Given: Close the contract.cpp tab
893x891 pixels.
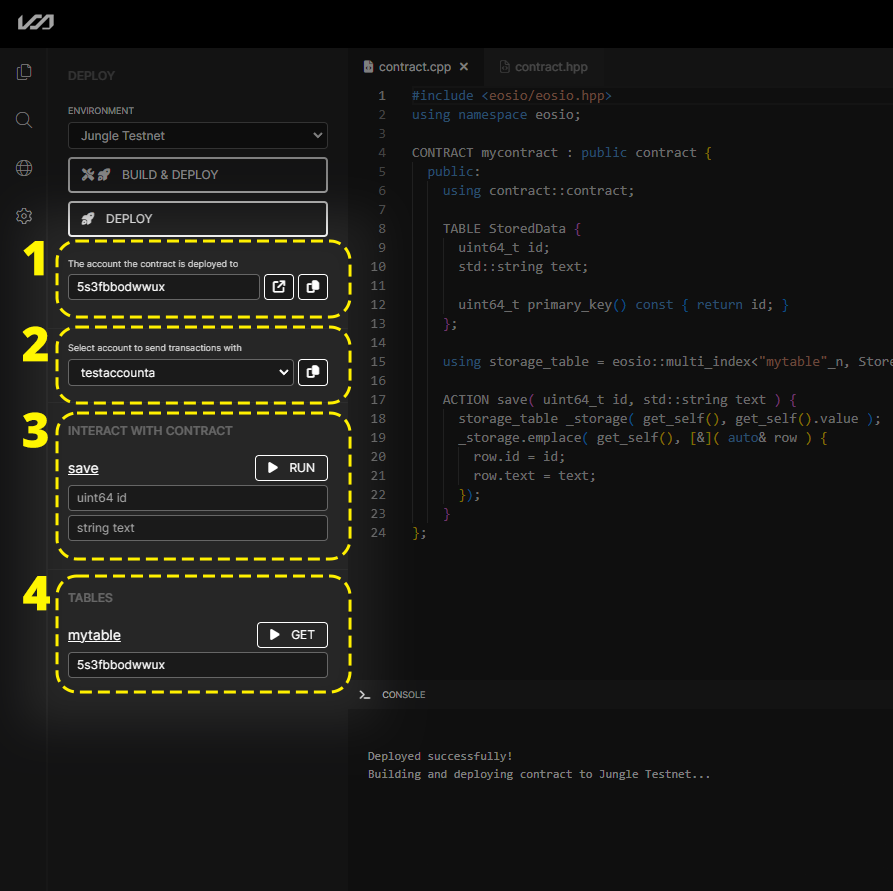Looking at the screenshot, I should pyautogui.click(x=463, y=65).
